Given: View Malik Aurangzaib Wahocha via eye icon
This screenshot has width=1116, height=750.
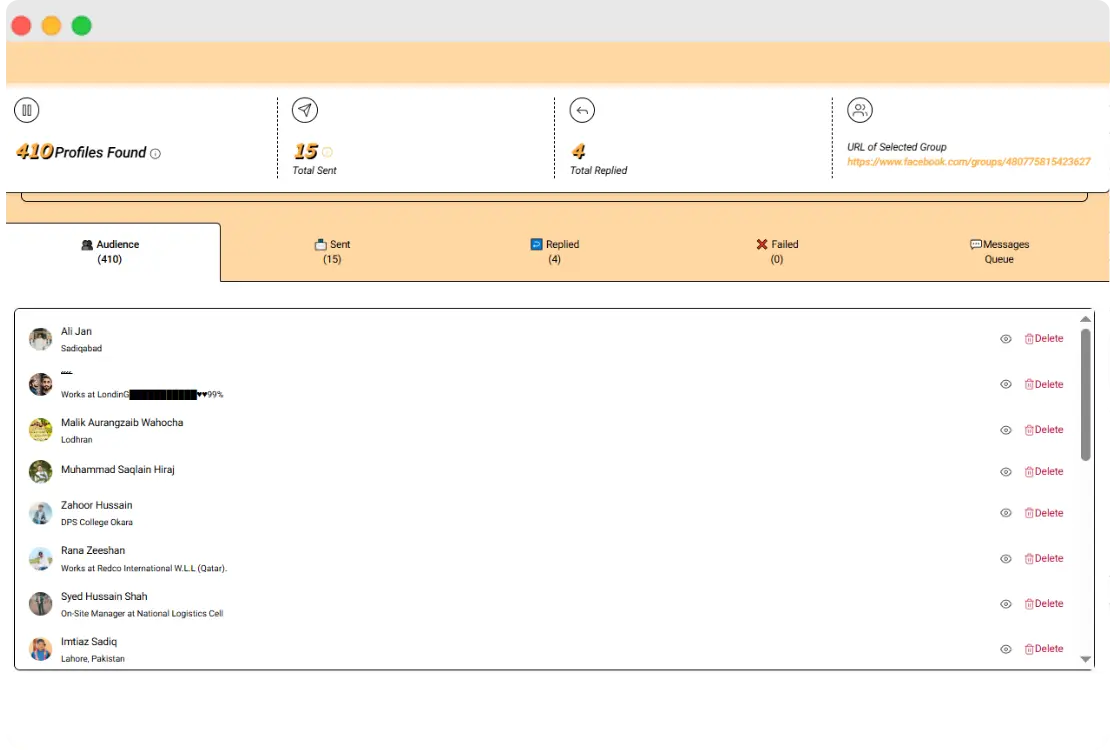Looking at the screenshot, I should pos(1006,431).
